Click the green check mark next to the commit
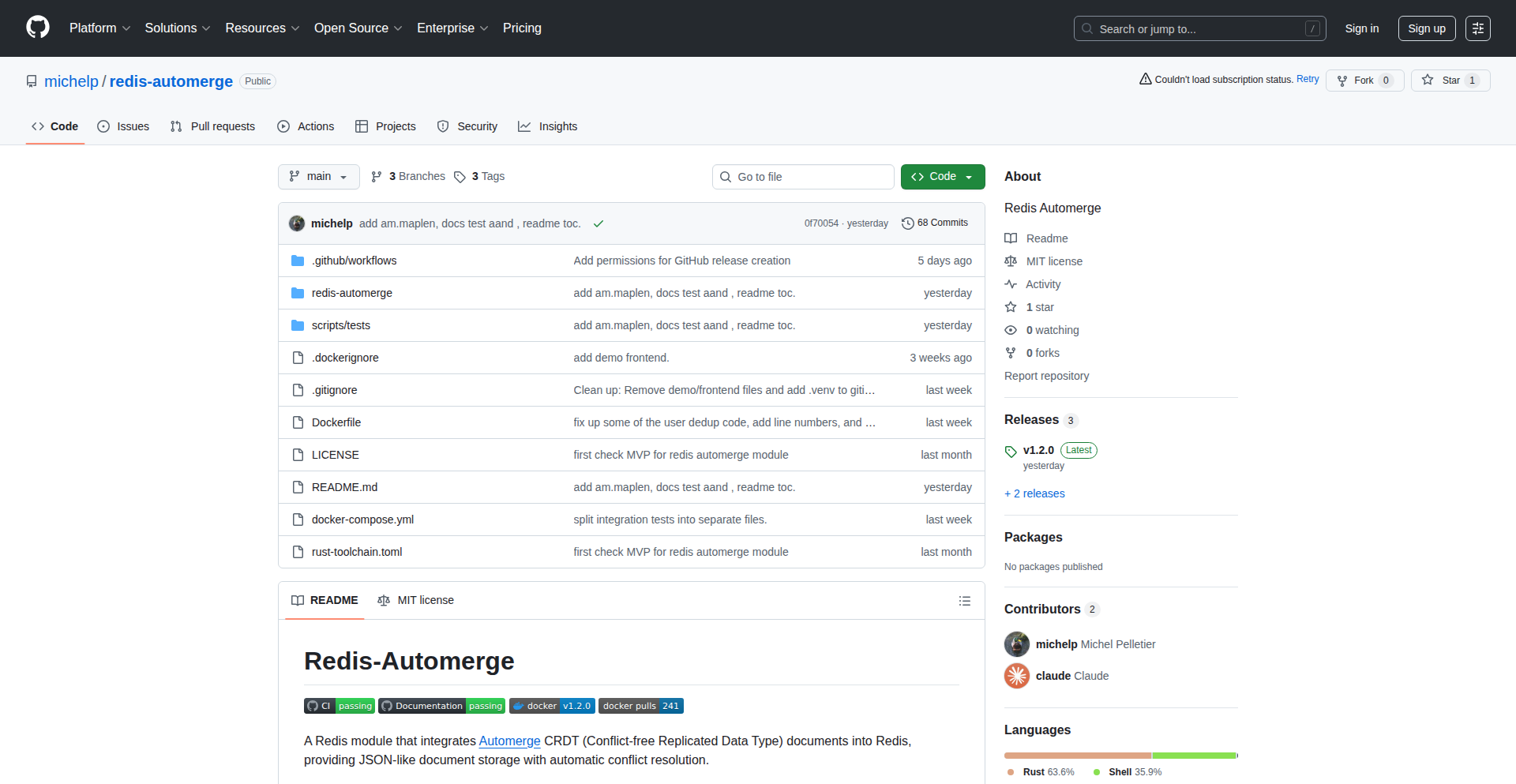 (599, 223)
